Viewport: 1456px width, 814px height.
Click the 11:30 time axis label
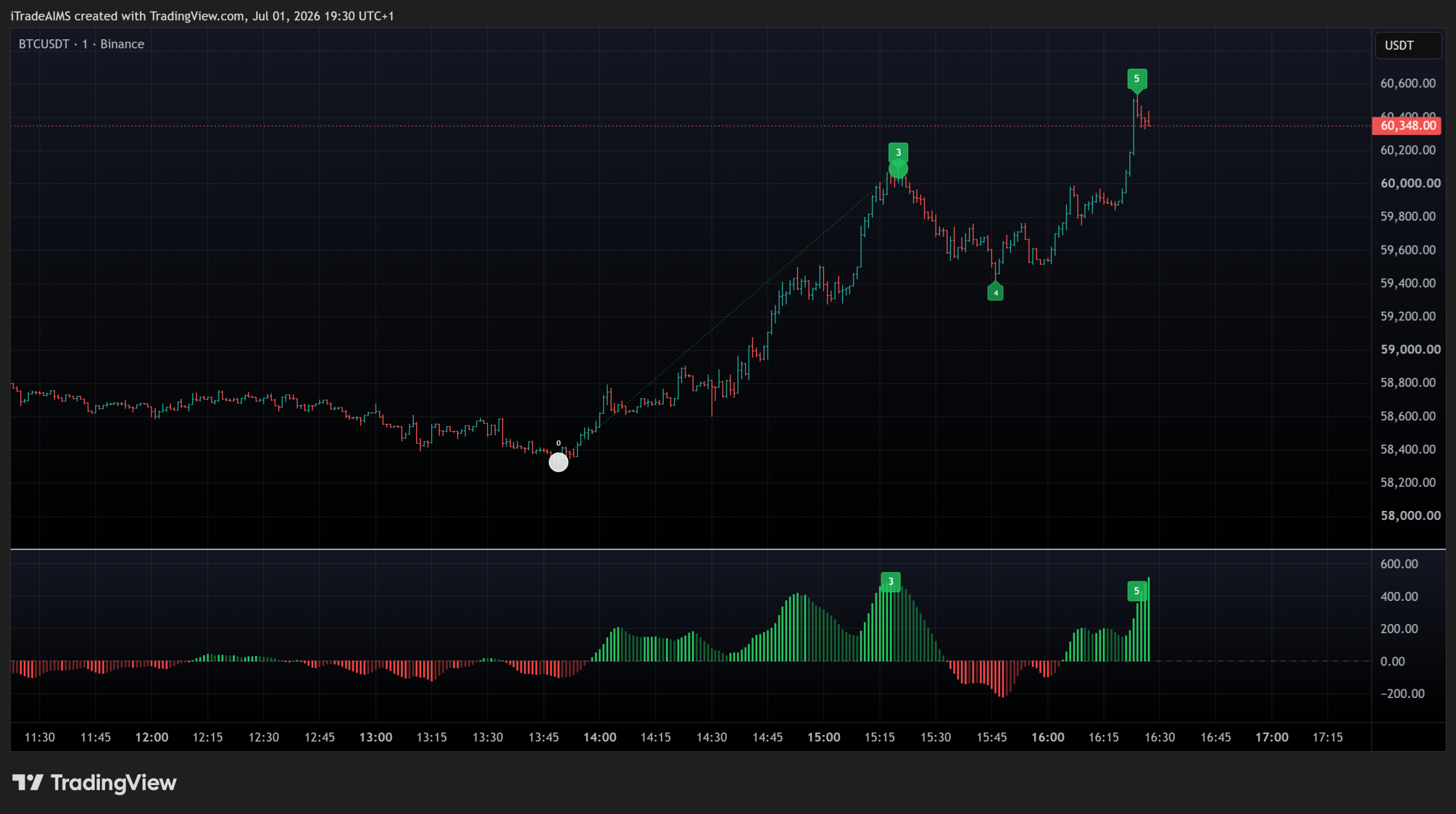coord(40,737)
